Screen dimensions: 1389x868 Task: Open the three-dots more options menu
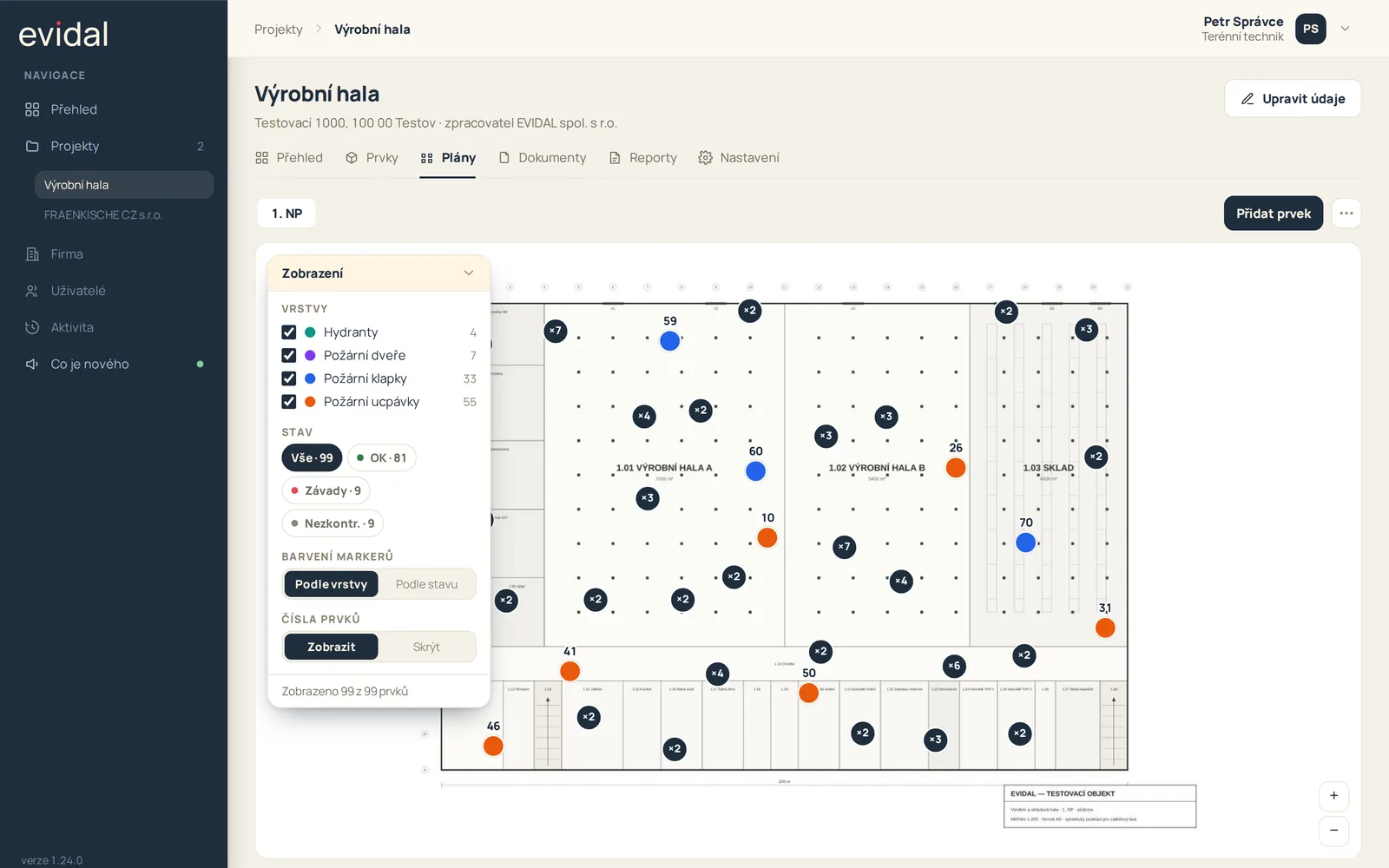click(x=1346, y=214)
